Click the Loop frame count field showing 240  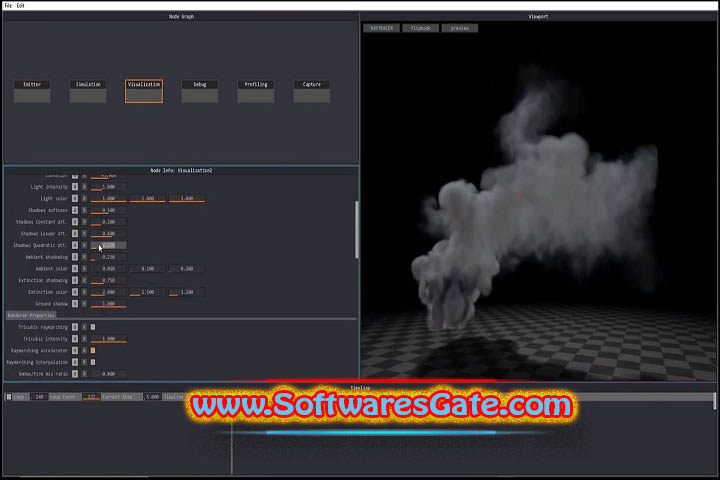point(39,397)
